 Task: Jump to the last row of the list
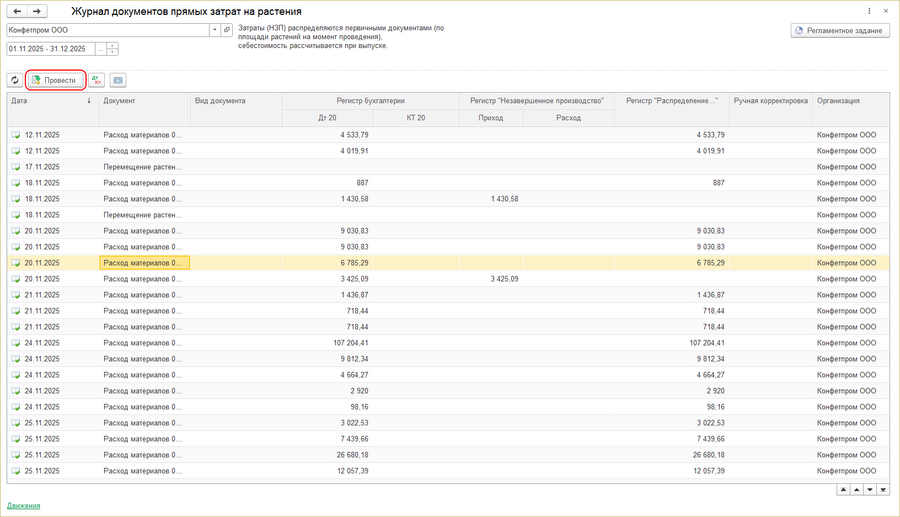pos(882,489)
